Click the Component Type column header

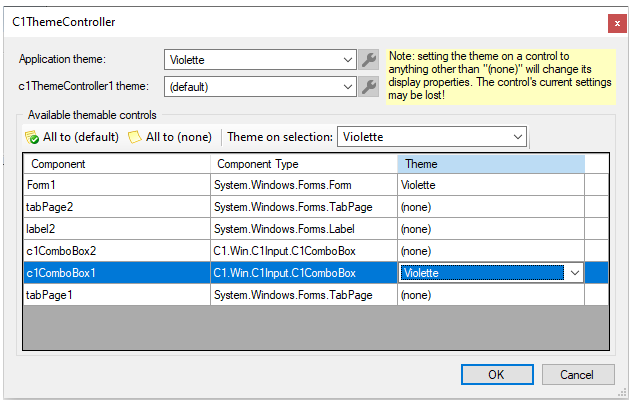[x=303, y=163]
